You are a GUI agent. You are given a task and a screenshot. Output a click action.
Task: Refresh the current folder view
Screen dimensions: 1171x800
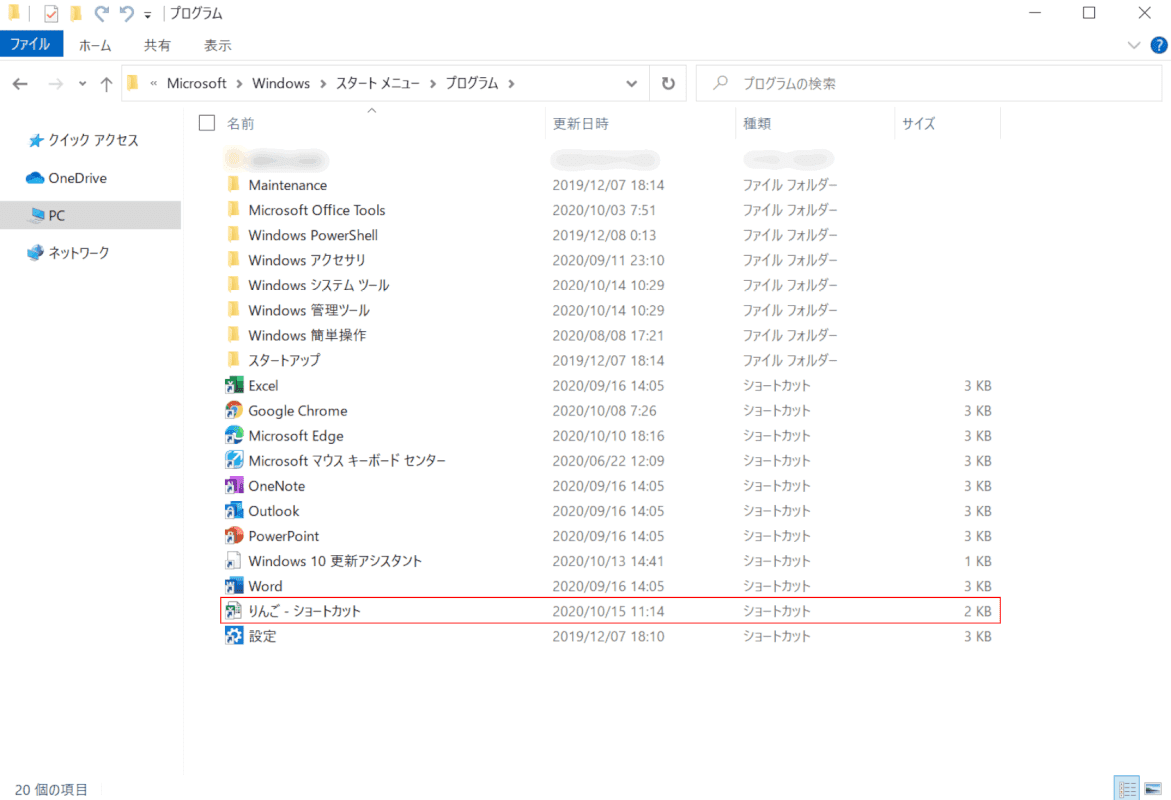(668, 84)
